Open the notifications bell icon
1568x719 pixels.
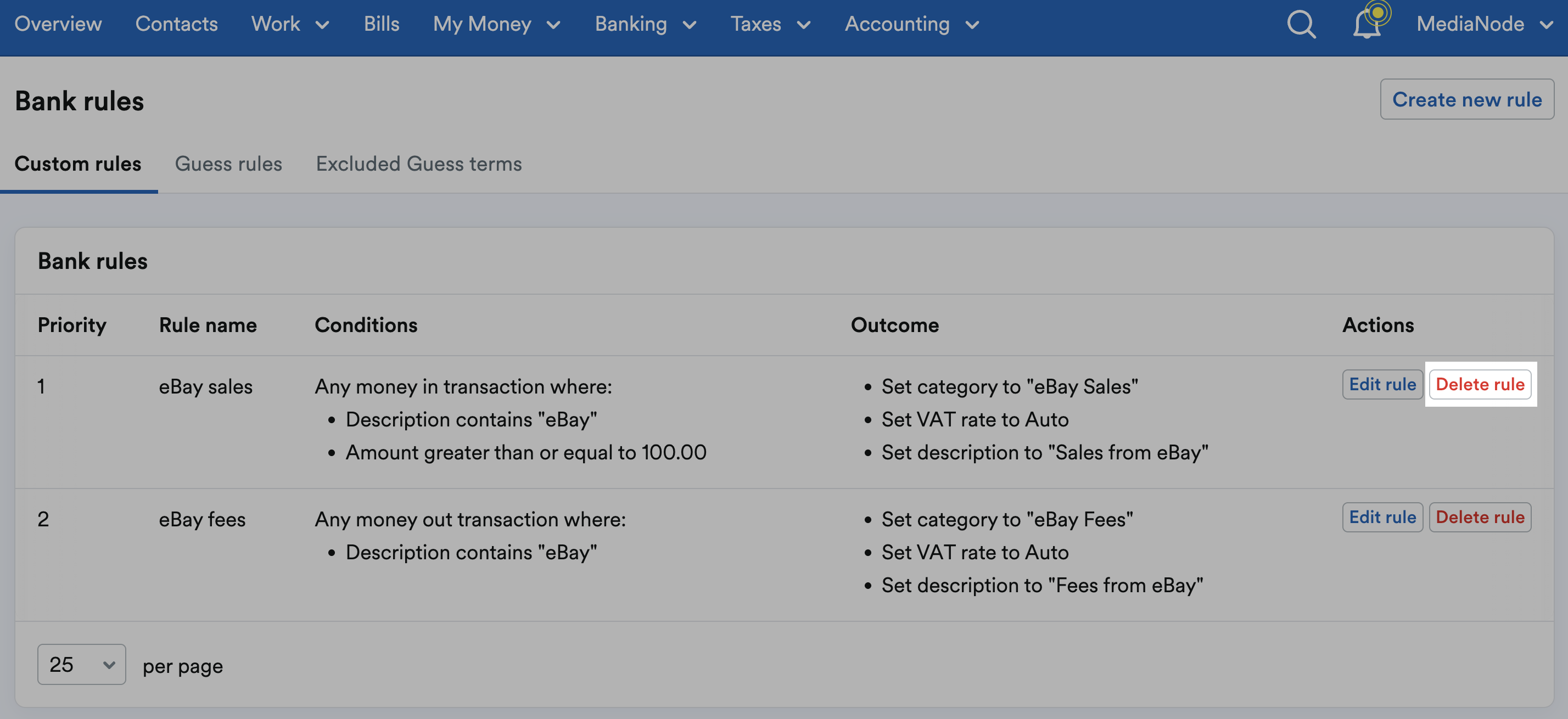point(1367,24)
